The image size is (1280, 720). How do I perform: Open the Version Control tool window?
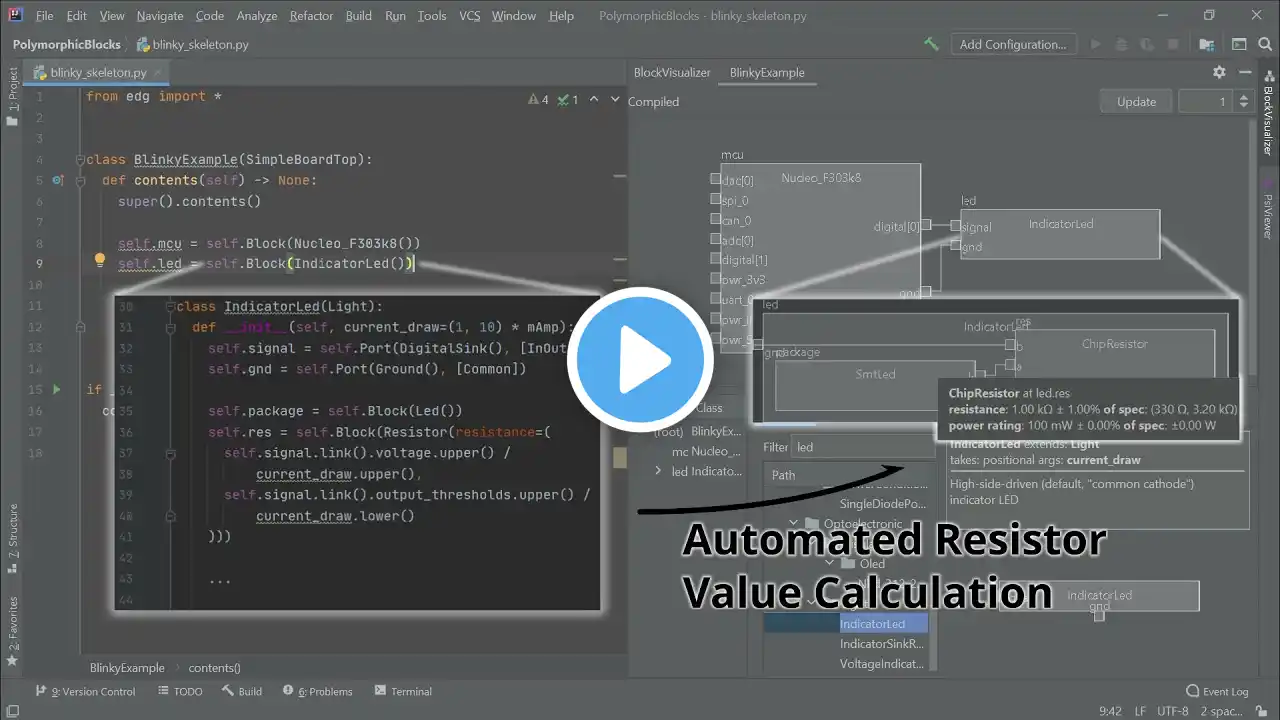(x=85, y=691)
